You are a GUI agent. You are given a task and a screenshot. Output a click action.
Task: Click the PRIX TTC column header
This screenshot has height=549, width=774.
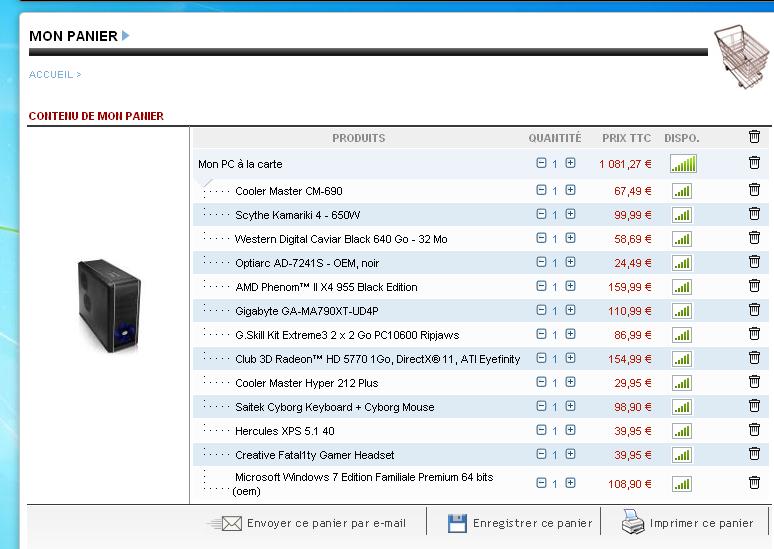pos(626,138)
